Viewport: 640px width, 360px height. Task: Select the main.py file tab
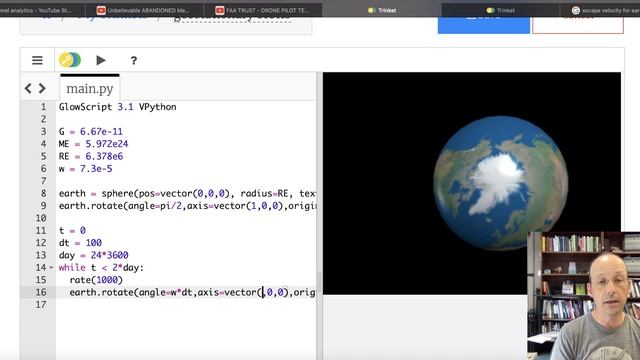pos(90,88)
